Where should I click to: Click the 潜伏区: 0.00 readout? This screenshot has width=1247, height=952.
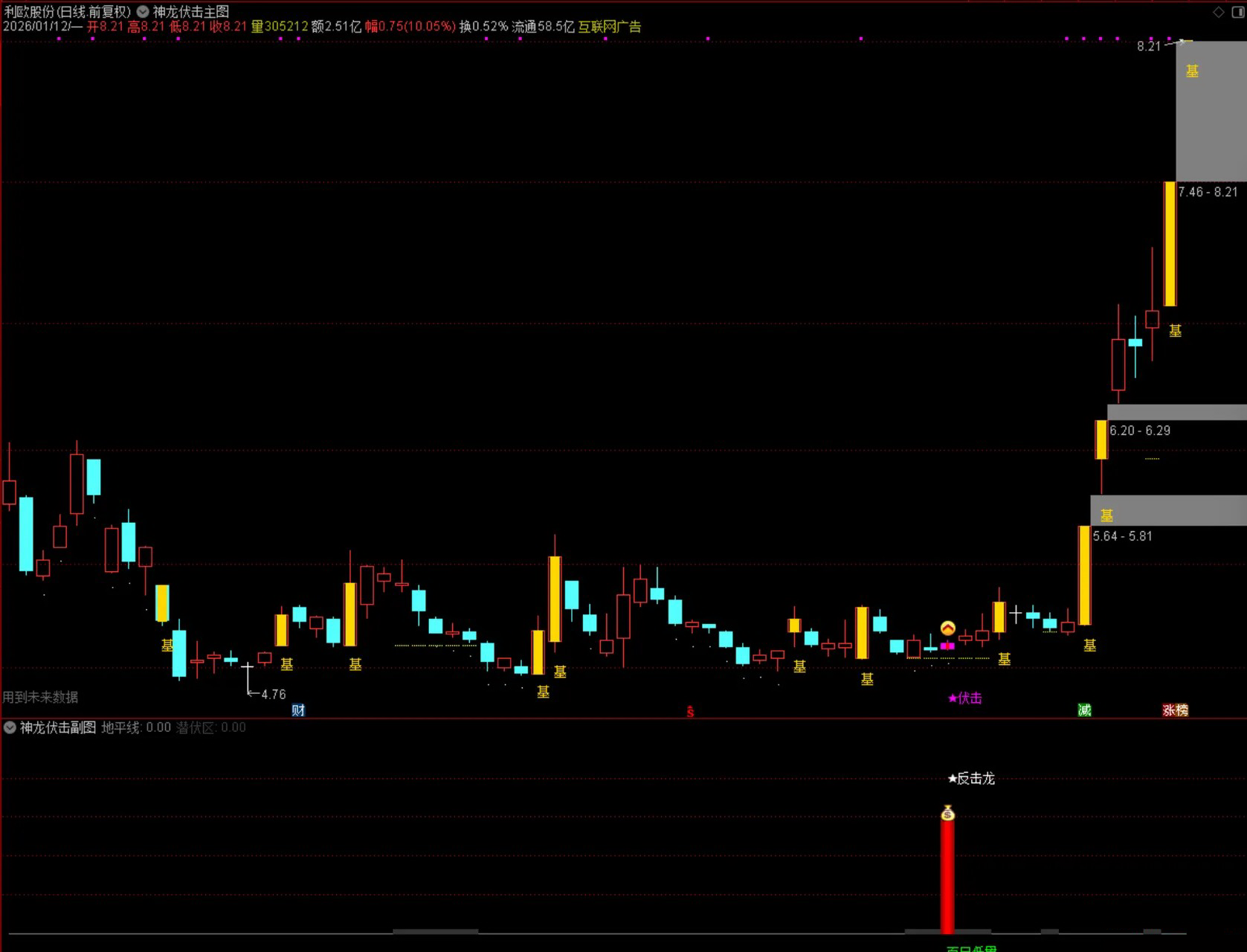click(211, 727)
